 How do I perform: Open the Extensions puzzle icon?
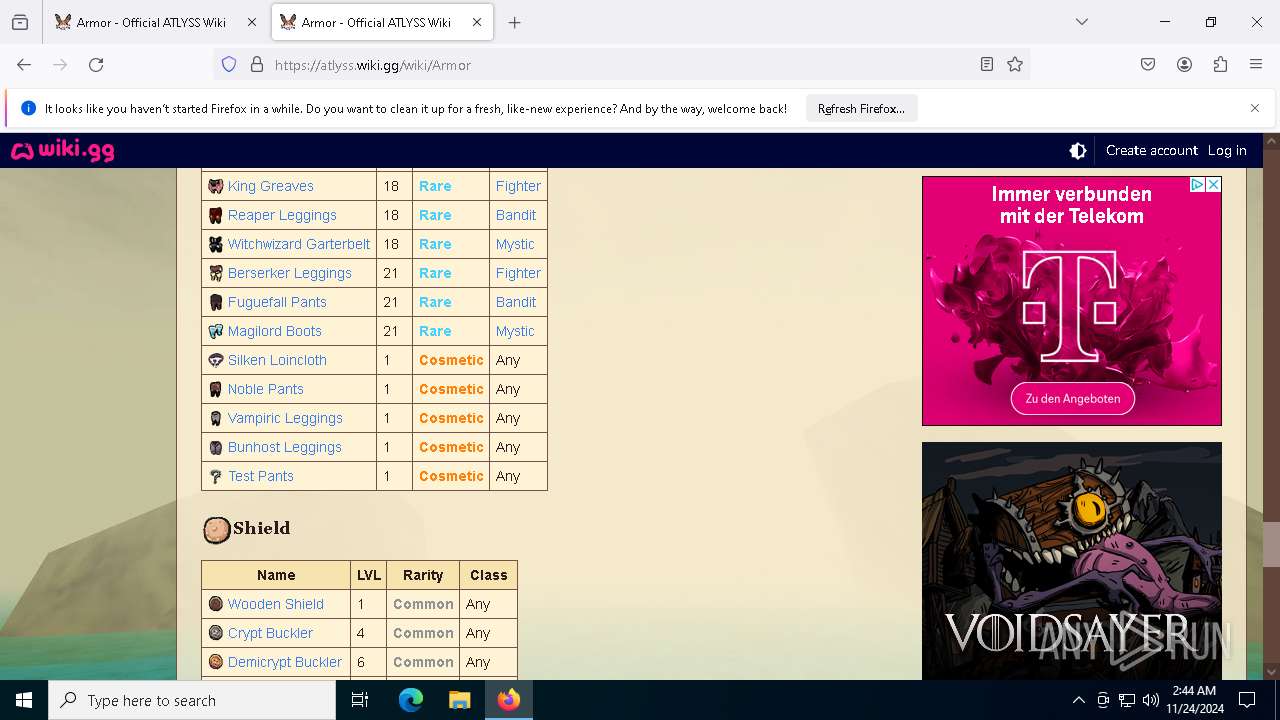click(x=1220, y=65)
